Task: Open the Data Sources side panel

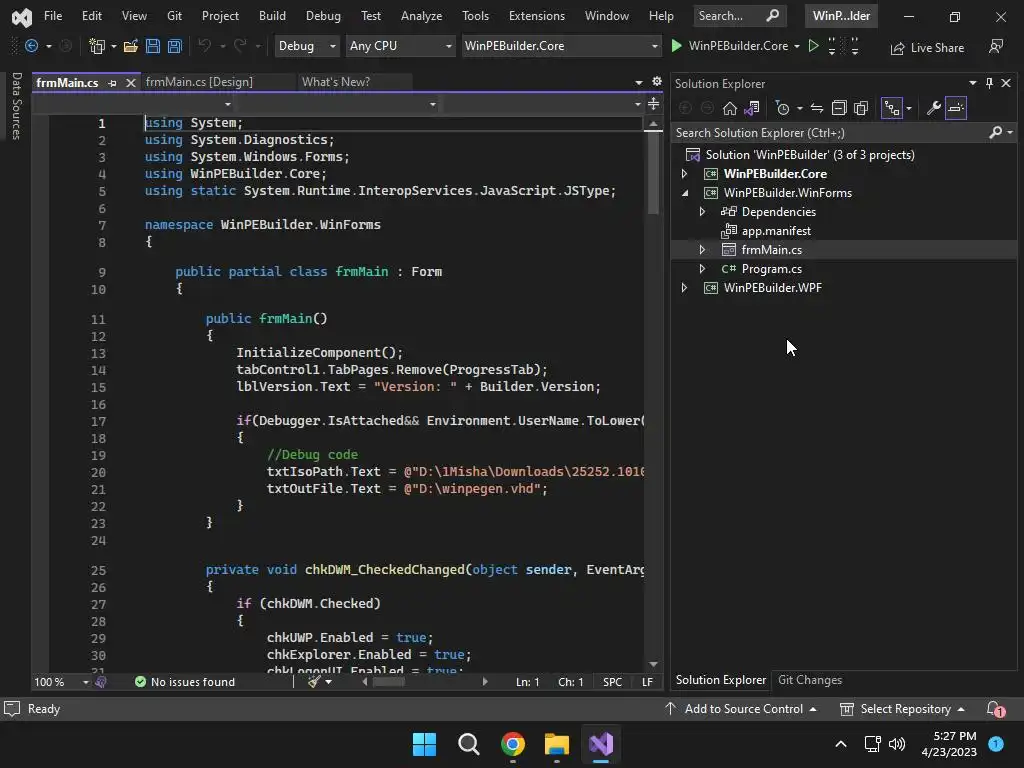Action: 17,106
